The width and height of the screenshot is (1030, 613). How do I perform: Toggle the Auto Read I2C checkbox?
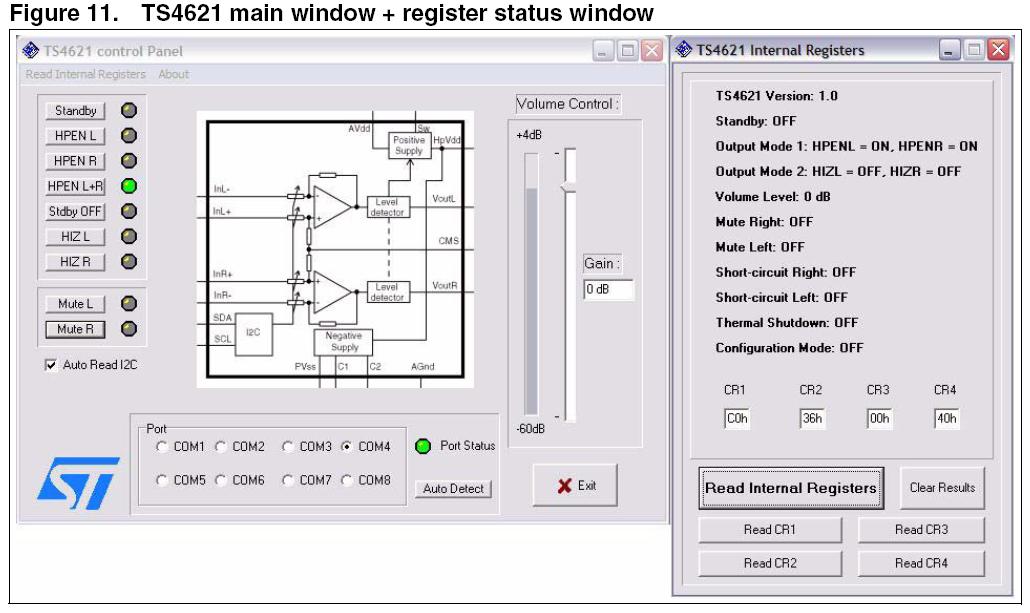(x=51, y=365)
